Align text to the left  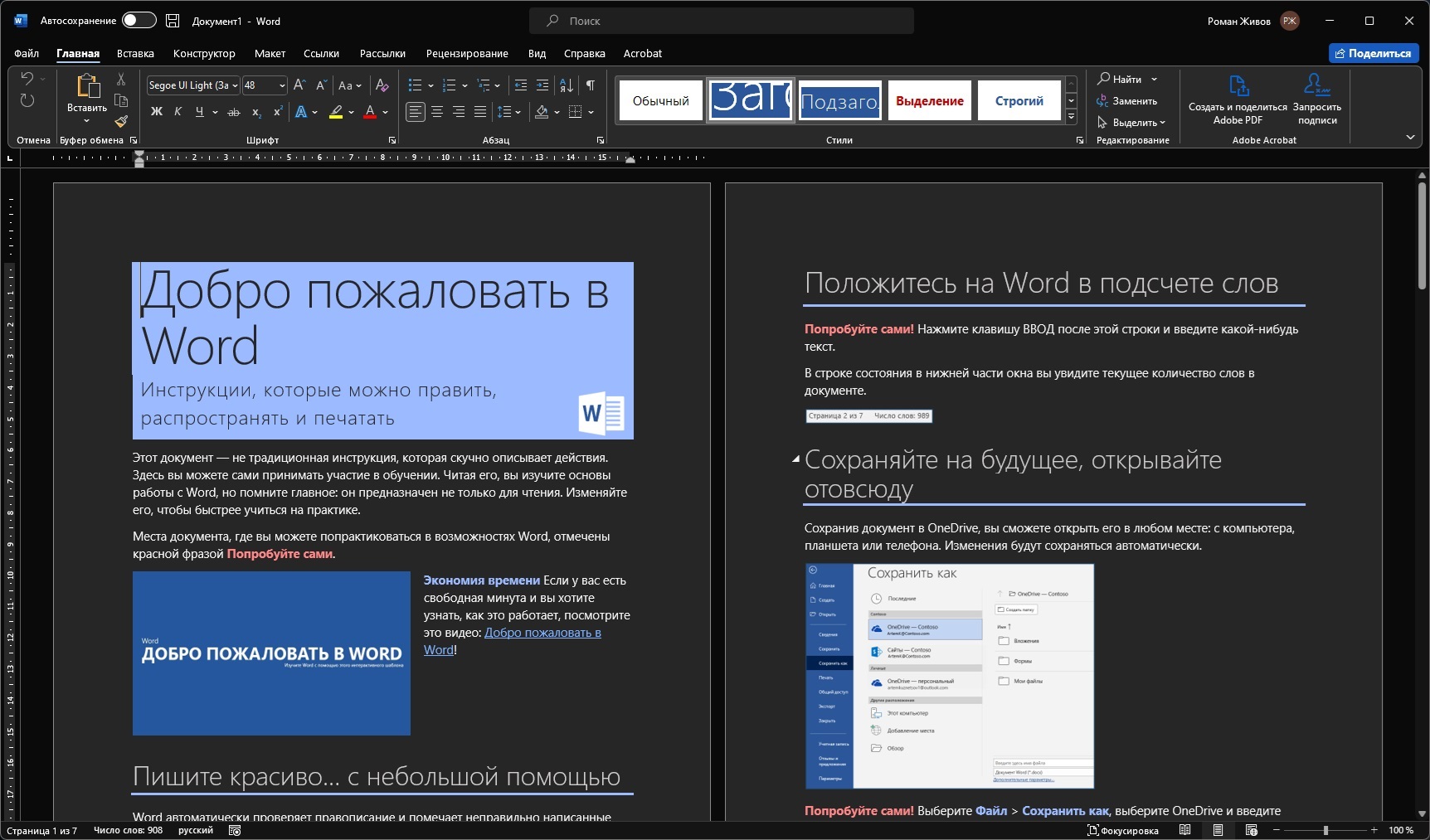(x=416, y=112)
